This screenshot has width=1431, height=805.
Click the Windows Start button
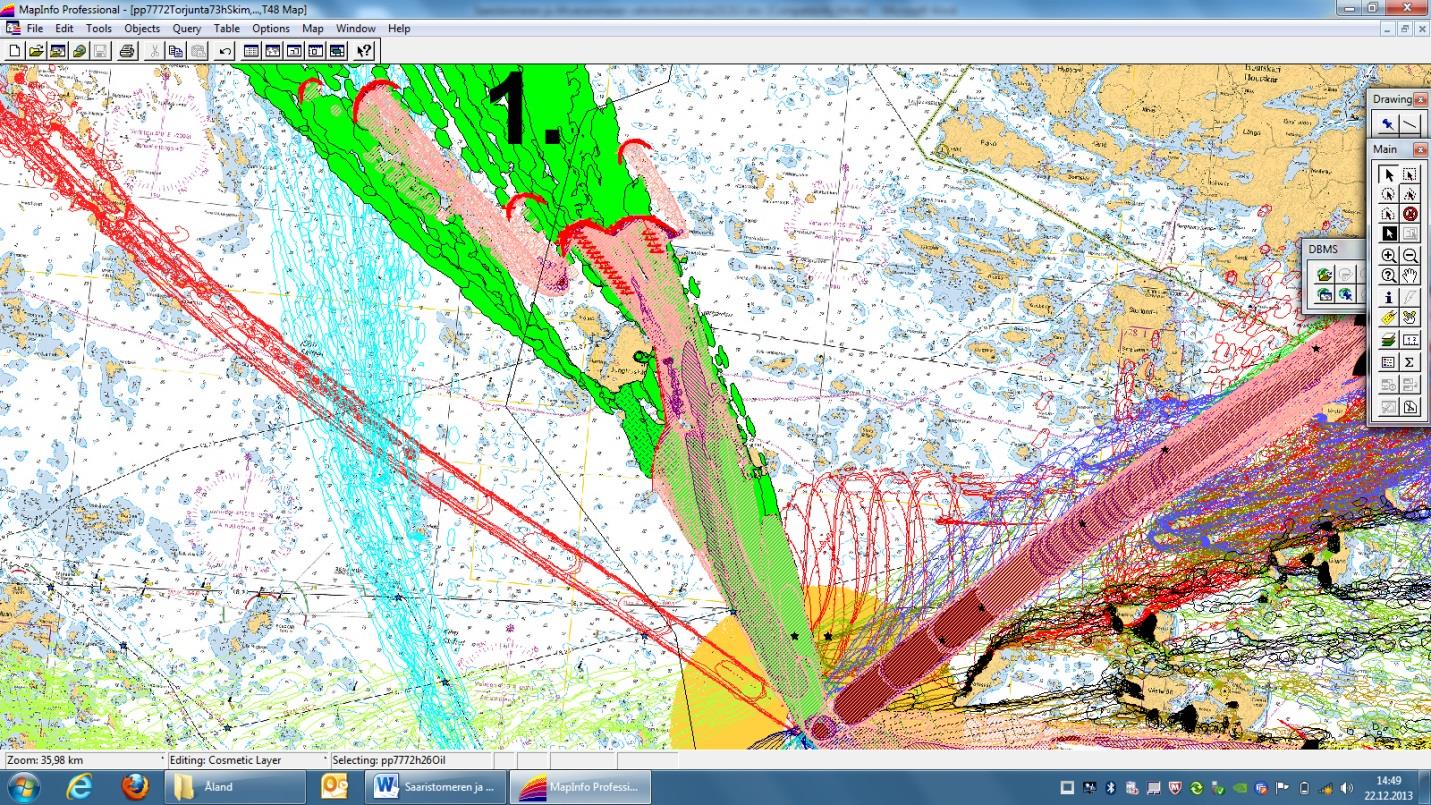pyautogui.click(x=23, y=787)
